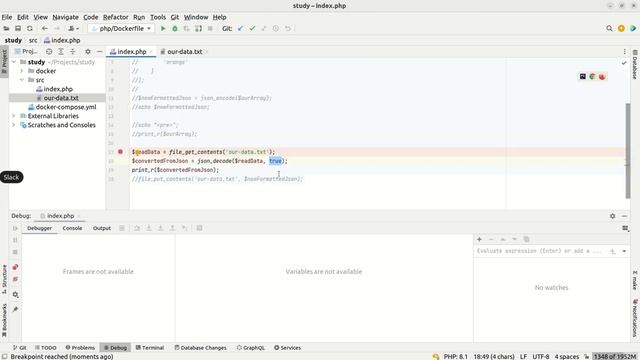Pin the Debug tab

[x=15, y=309]
